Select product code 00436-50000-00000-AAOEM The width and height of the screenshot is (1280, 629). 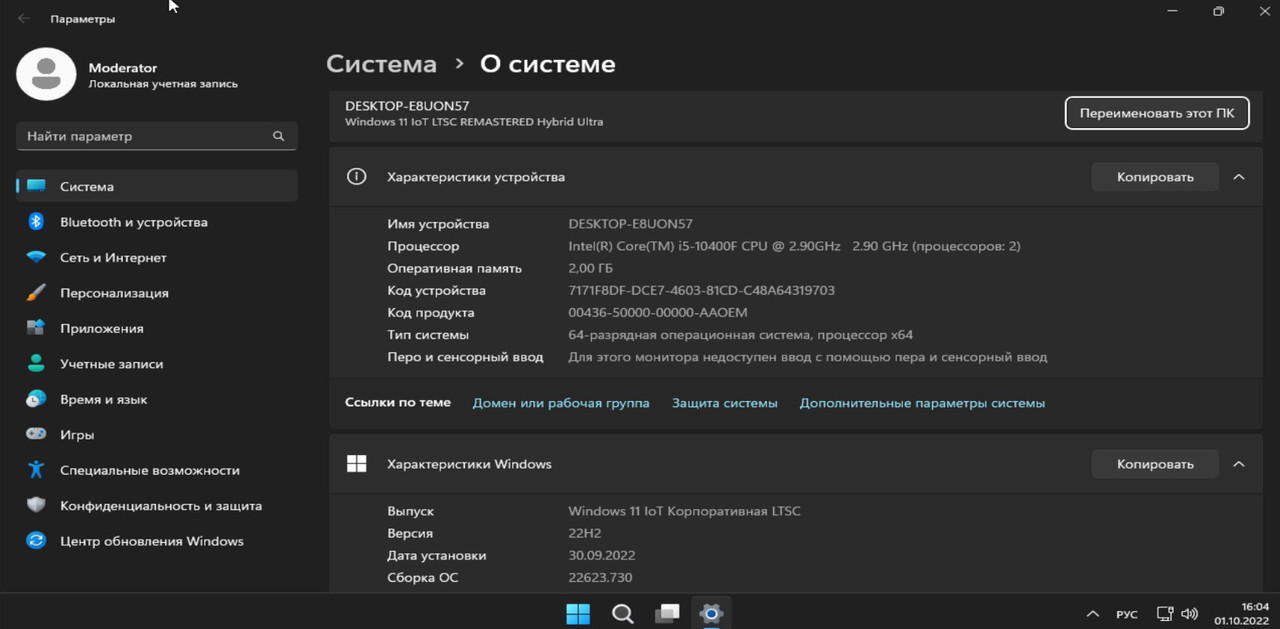pyautogui.click(x=658, y=312)
